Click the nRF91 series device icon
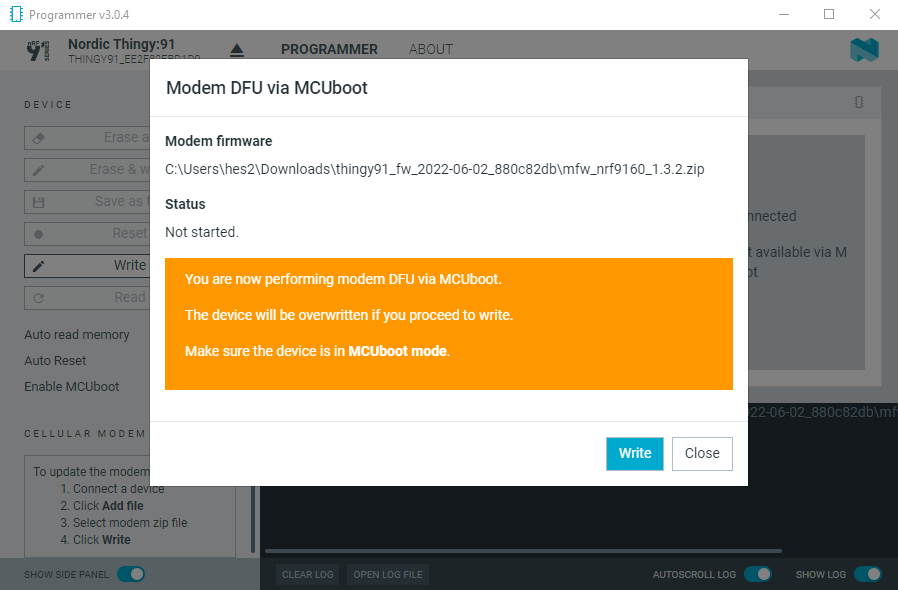The height and width of the screenshot is (590, 898). (x=38, y=50)
